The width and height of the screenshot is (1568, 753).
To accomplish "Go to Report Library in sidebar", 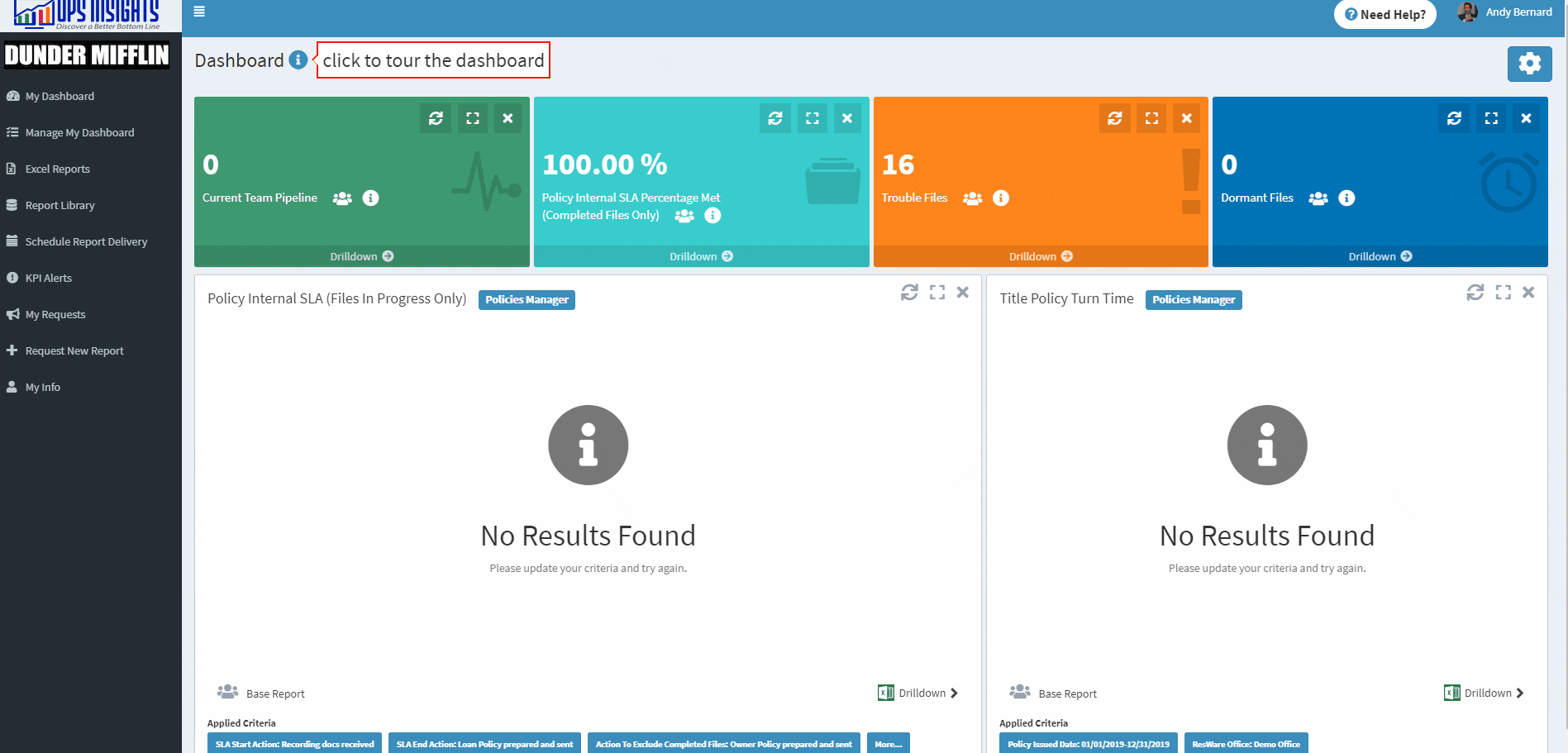I will (x=60, y=206).
